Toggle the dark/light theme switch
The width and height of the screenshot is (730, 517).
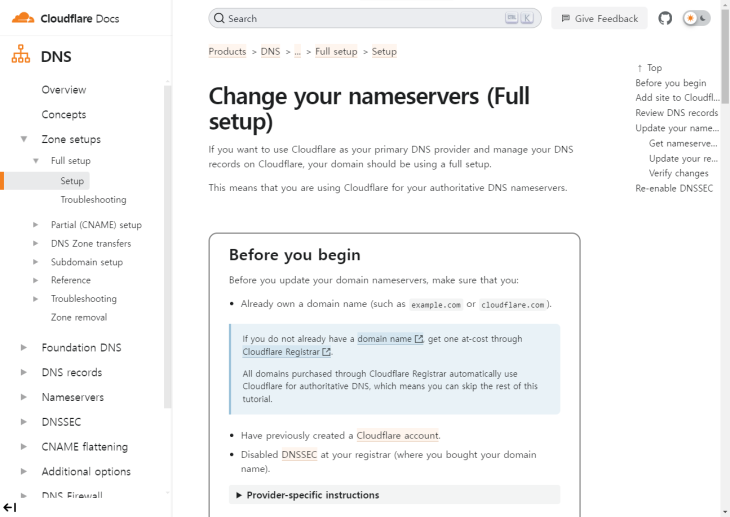697,18
